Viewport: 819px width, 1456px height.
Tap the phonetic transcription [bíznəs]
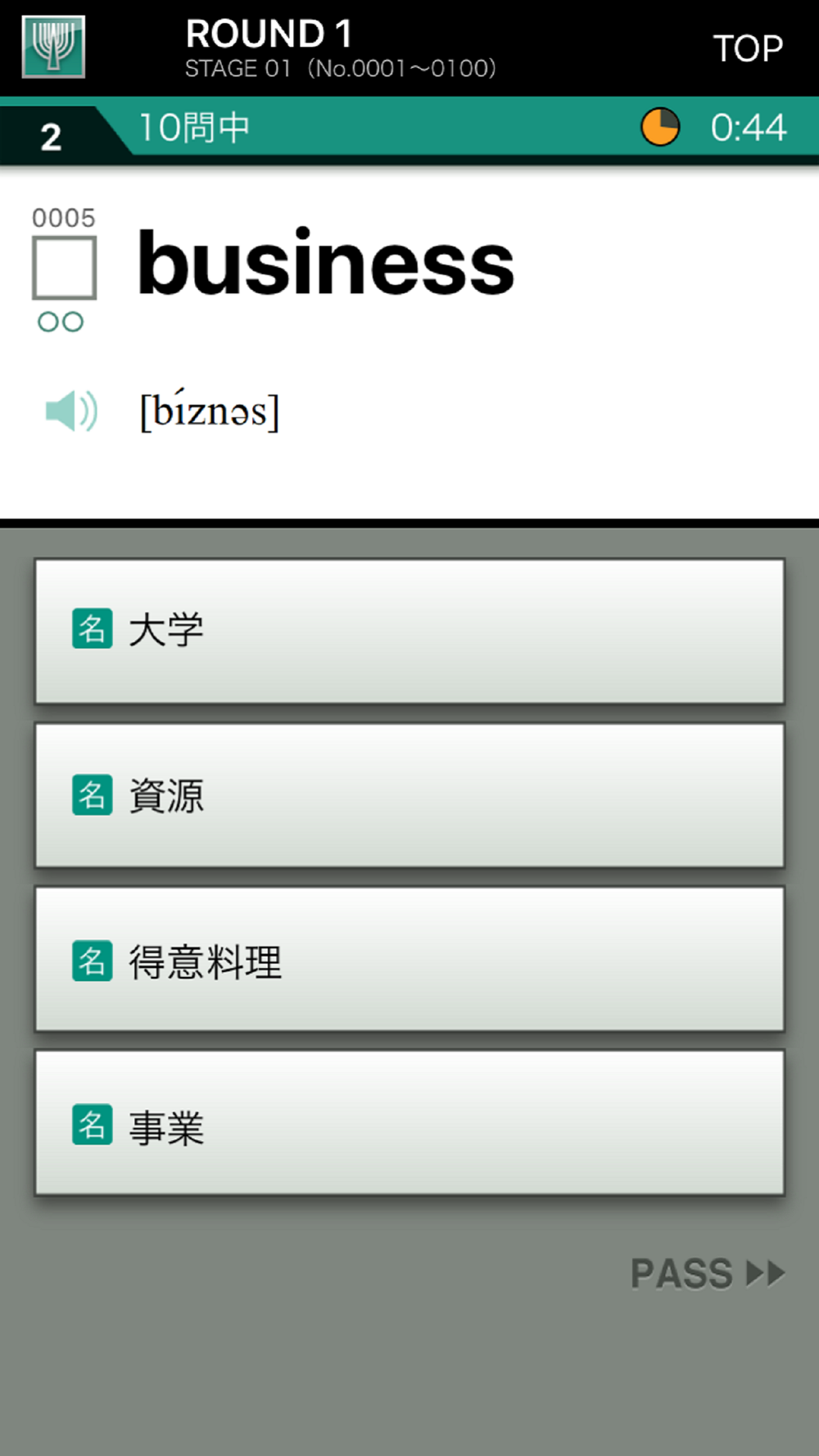210,410
